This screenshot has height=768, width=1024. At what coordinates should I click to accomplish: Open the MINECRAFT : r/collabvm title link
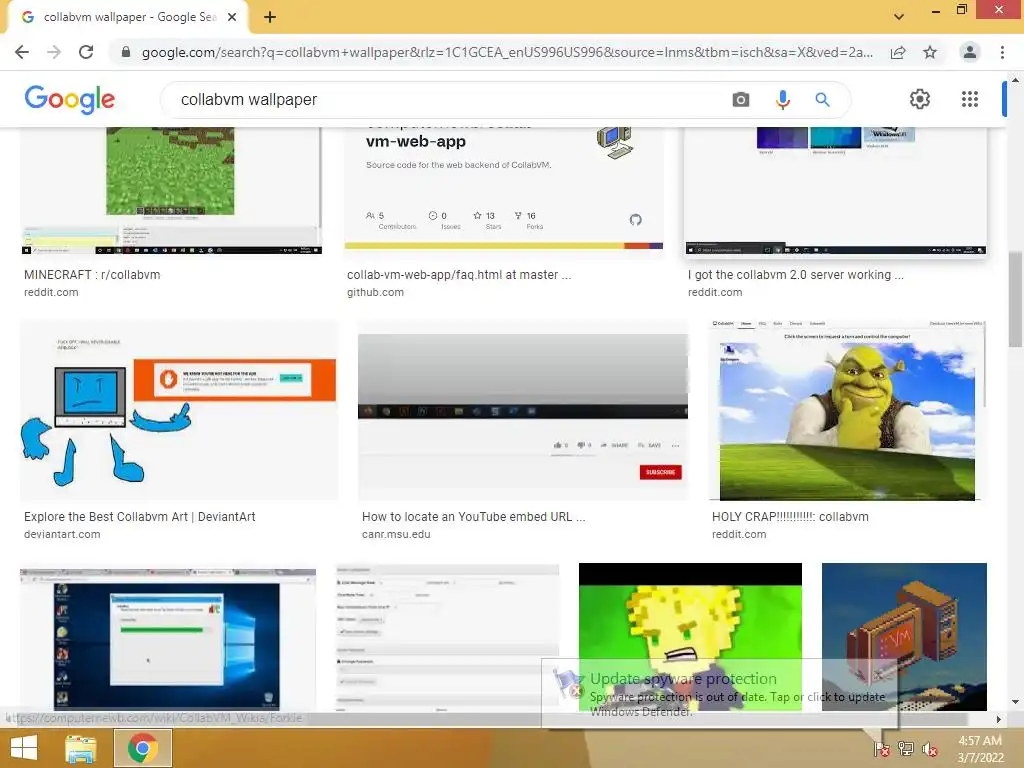92,275
